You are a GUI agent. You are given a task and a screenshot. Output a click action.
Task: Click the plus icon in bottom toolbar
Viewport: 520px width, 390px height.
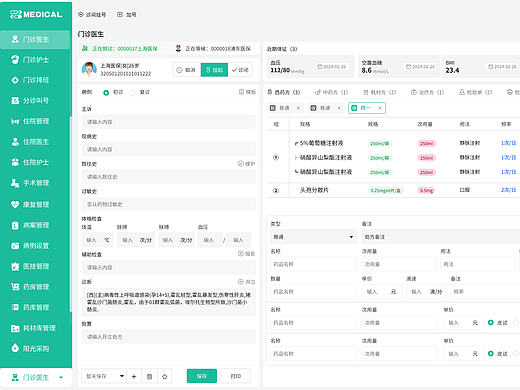pos(134,376)
